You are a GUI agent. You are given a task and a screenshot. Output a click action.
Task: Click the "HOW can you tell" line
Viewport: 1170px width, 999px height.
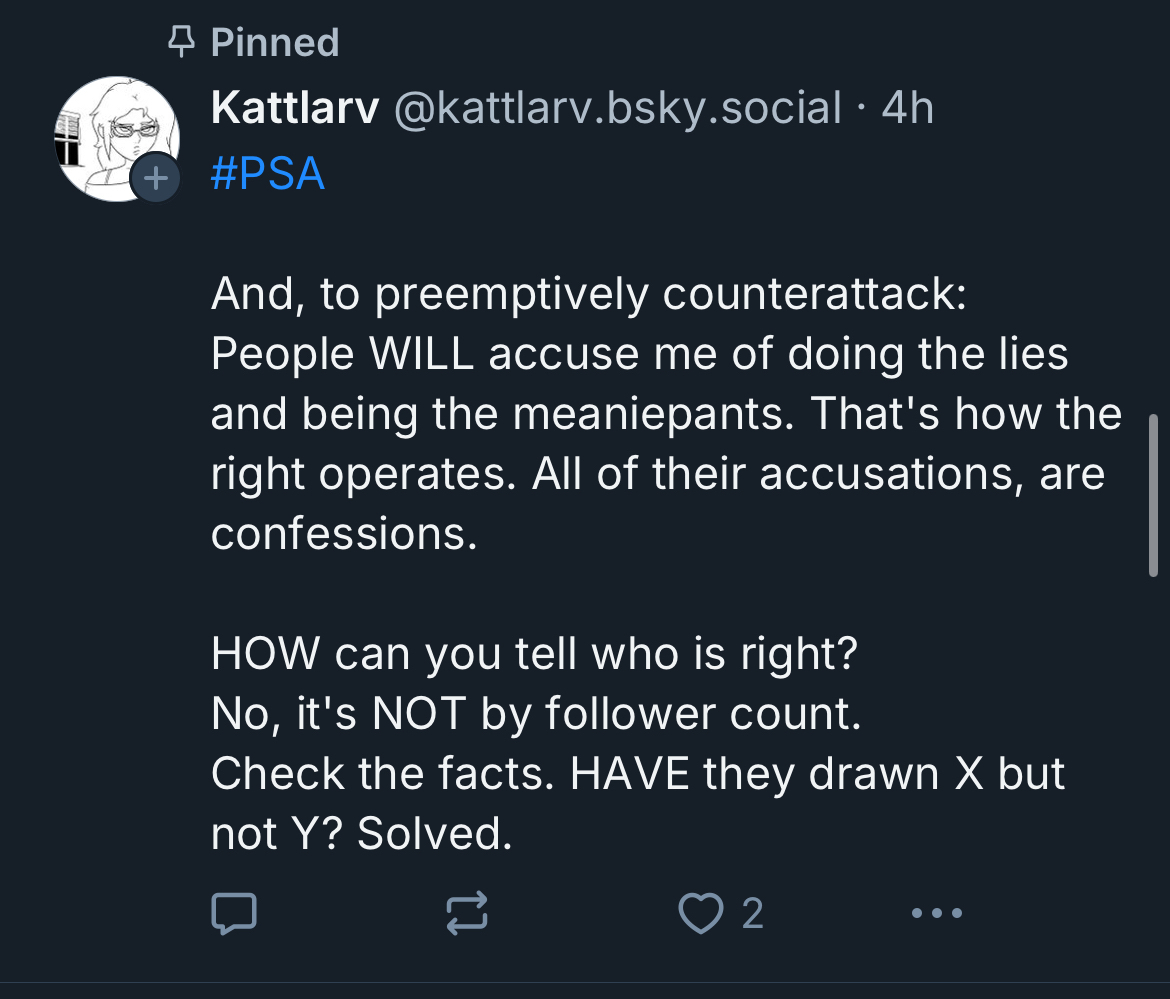[x=534, y=654]
